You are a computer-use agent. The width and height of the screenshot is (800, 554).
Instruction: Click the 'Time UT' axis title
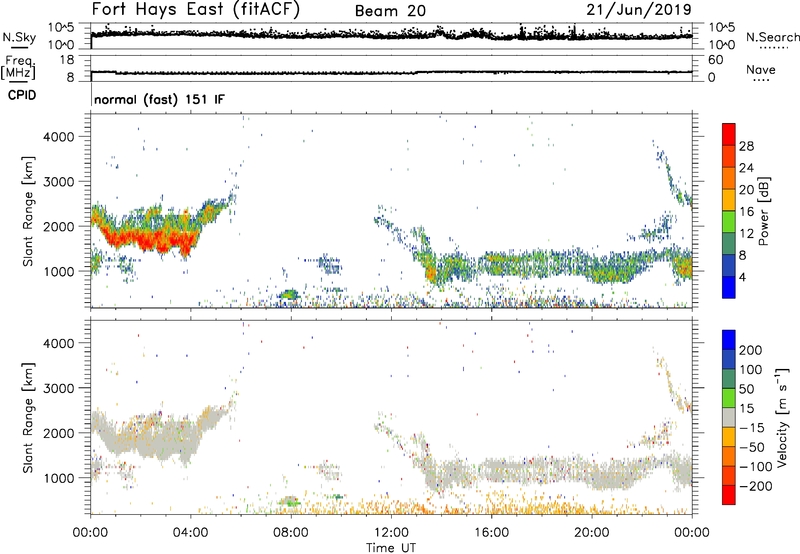(x=391, y=548)
